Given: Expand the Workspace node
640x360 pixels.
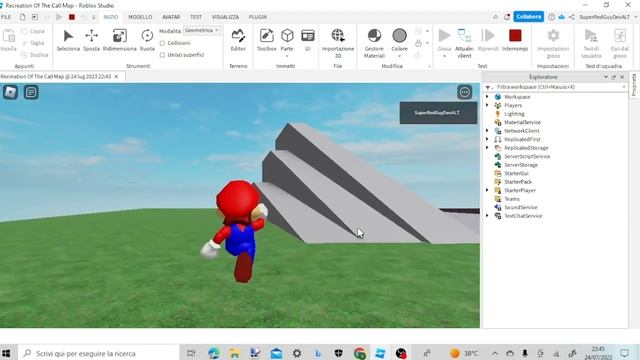Looking at the screenshot, I should [487, 97].
